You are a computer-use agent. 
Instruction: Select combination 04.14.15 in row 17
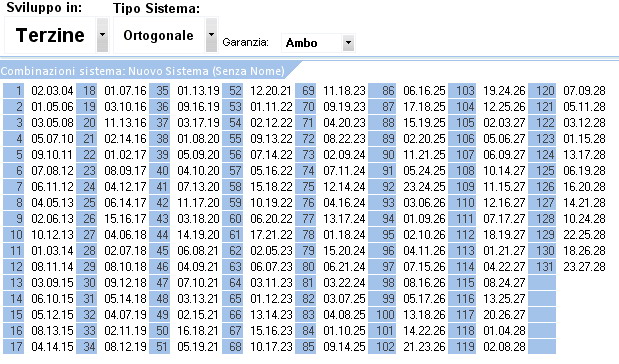(x=52, y=347)
